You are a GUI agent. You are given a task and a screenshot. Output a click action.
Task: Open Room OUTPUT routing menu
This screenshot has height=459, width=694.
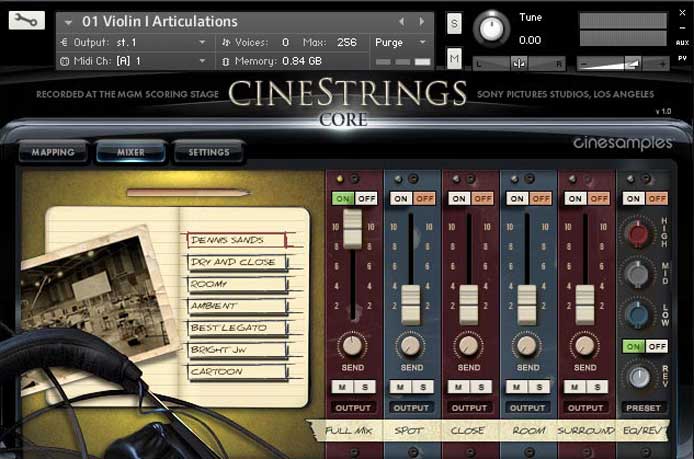pos(527,408)
